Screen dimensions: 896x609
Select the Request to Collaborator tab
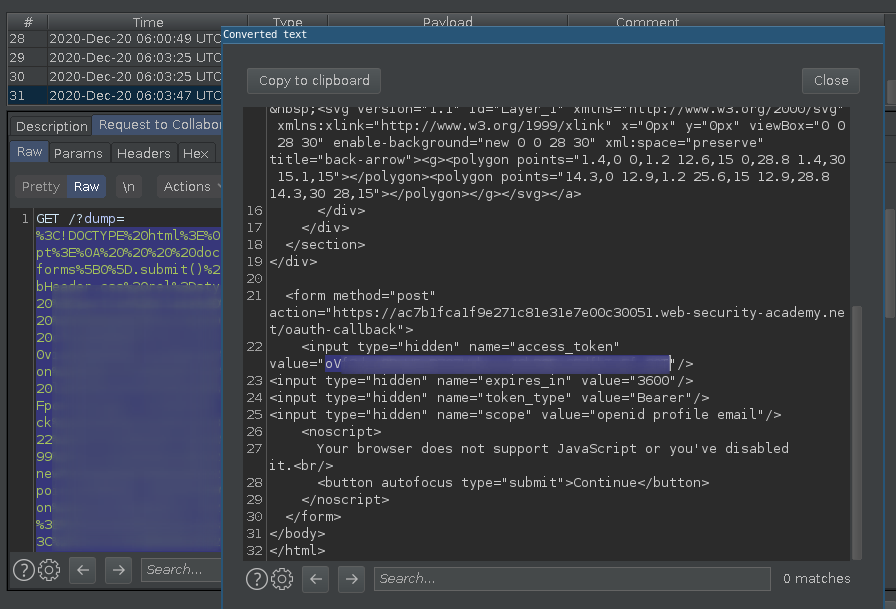pos(158,125)
